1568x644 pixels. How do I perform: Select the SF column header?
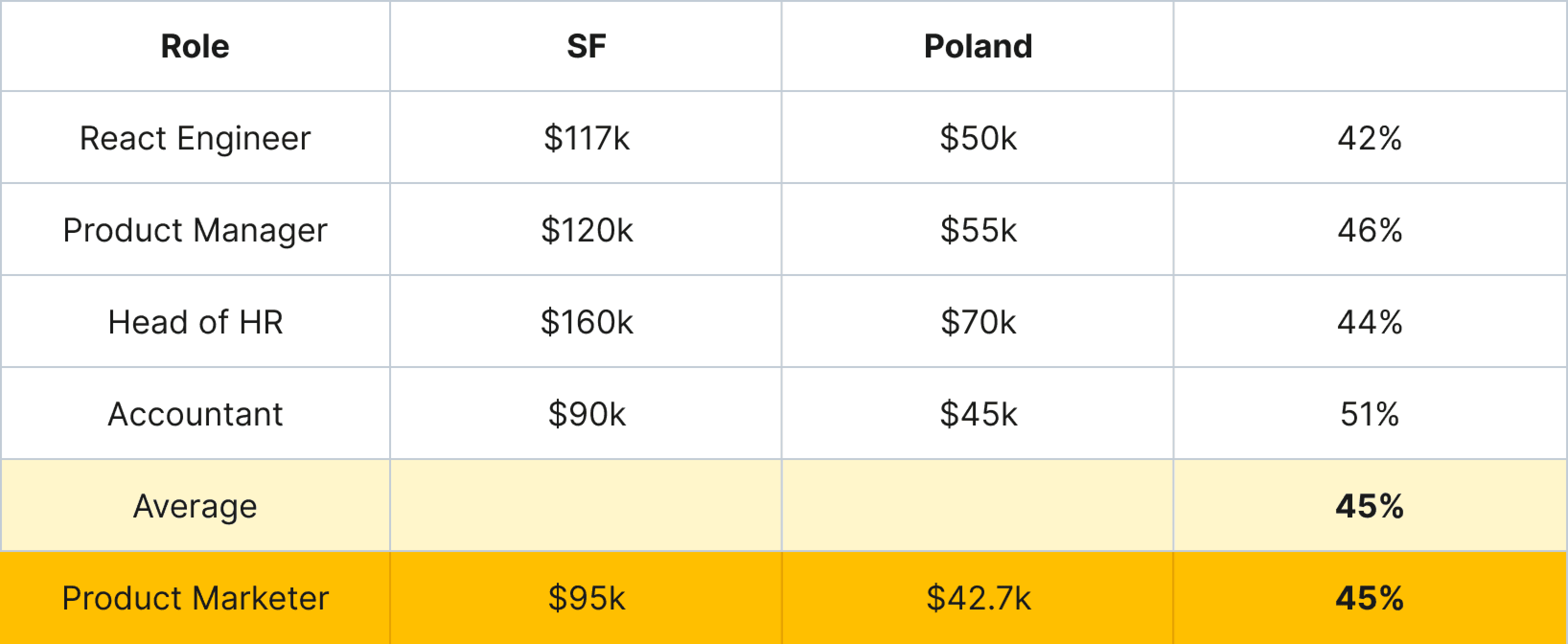coord(586,46)
